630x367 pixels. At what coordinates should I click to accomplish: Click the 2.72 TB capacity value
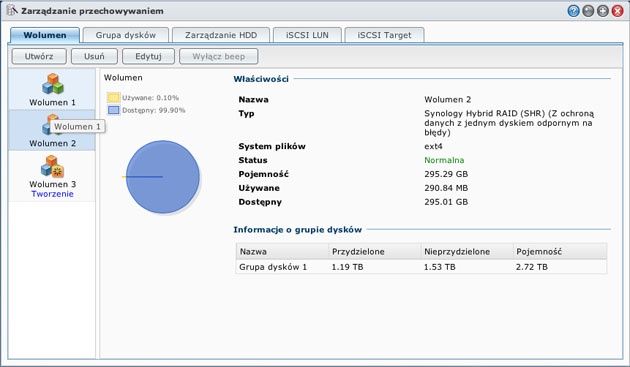532,267
